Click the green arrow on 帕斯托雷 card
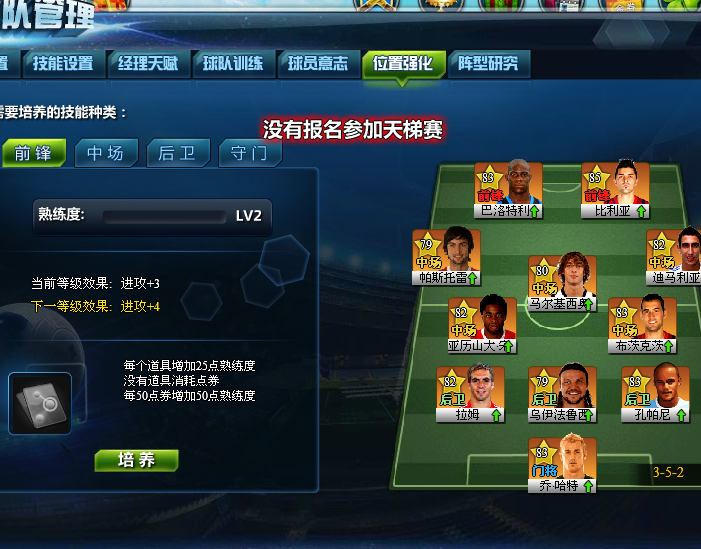The height and width of the screenshot is (549, 701). click(472, 278)
